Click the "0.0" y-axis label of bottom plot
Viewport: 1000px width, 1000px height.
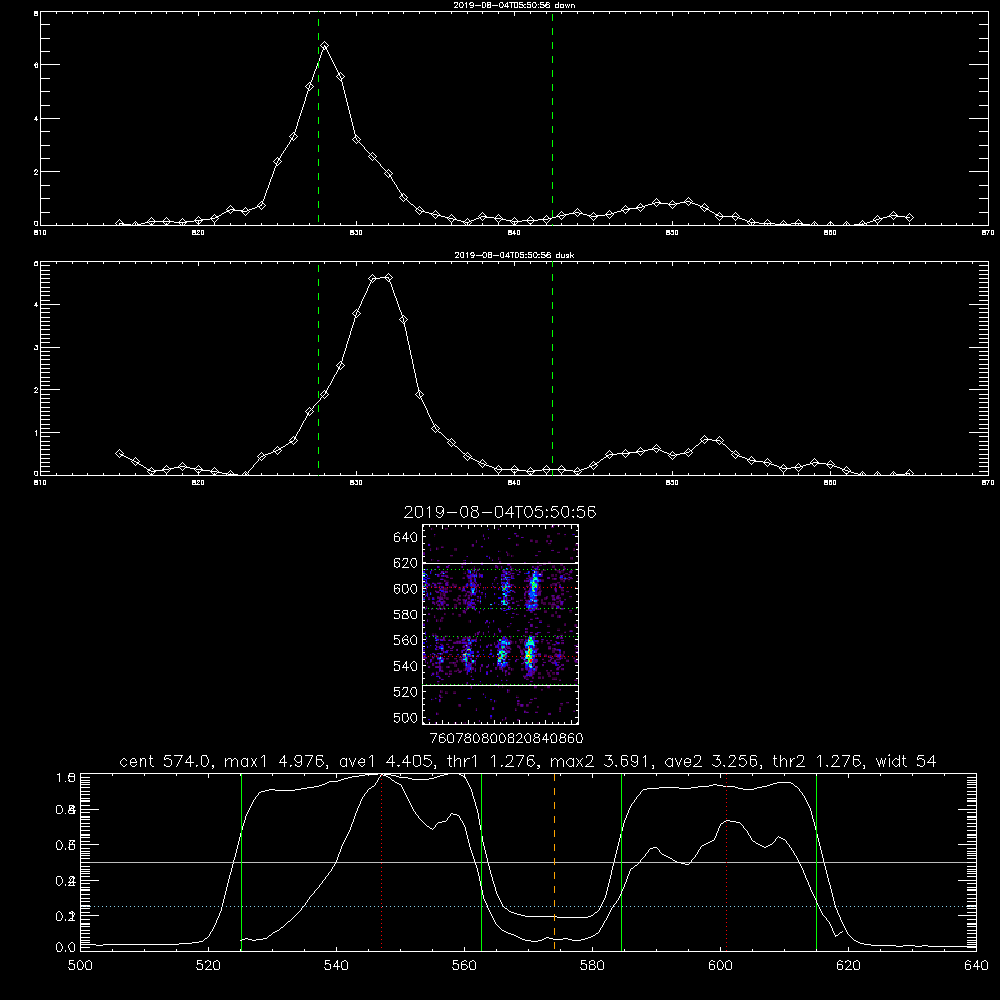(65, 947)
